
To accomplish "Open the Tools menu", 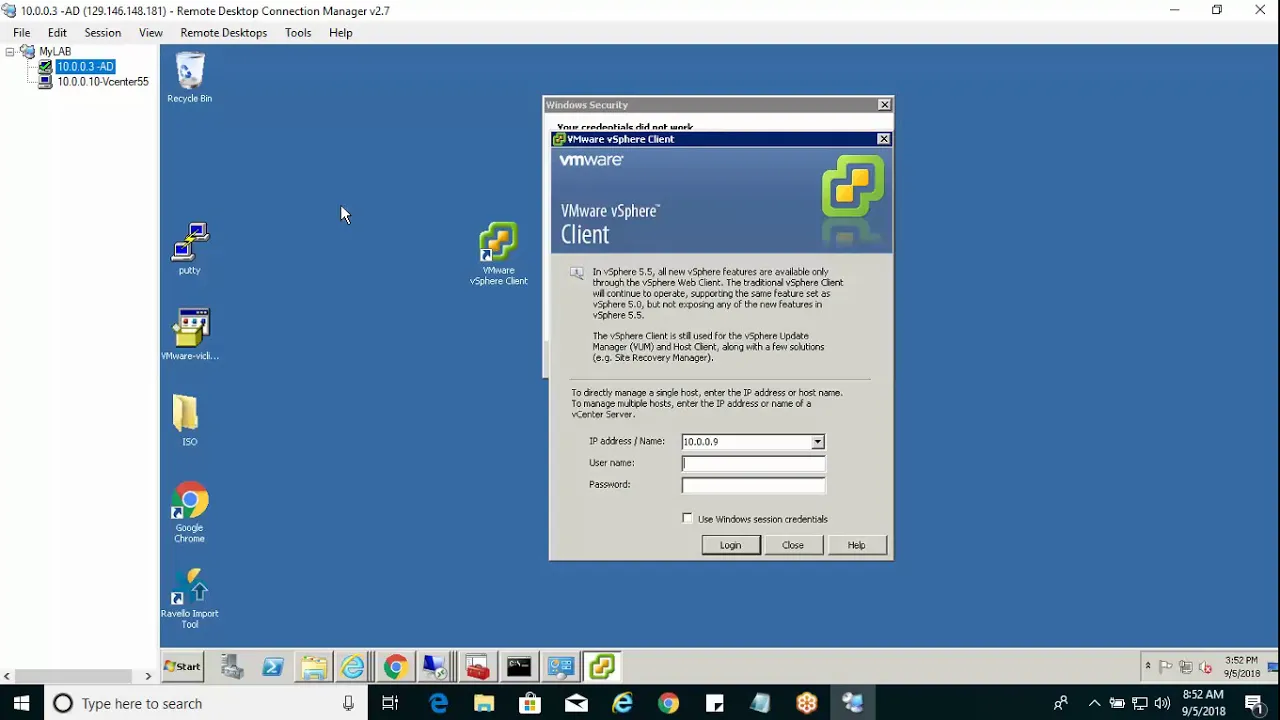I will (x=298, y=33).
